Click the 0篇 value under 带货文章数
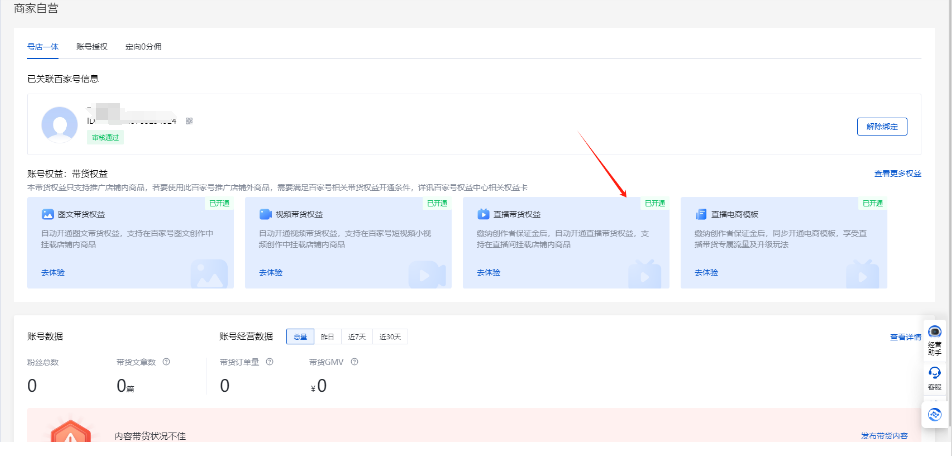Viewport: 952px width, 456px height. point(125,386)
